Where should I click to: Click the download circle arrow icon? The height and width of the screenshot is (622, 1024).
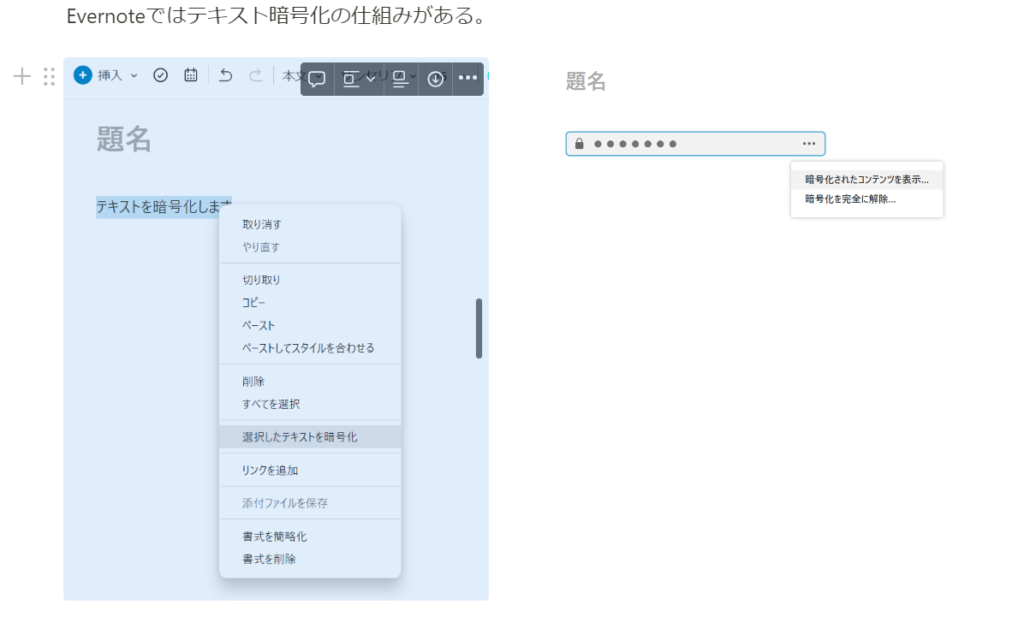click(436, 79)
